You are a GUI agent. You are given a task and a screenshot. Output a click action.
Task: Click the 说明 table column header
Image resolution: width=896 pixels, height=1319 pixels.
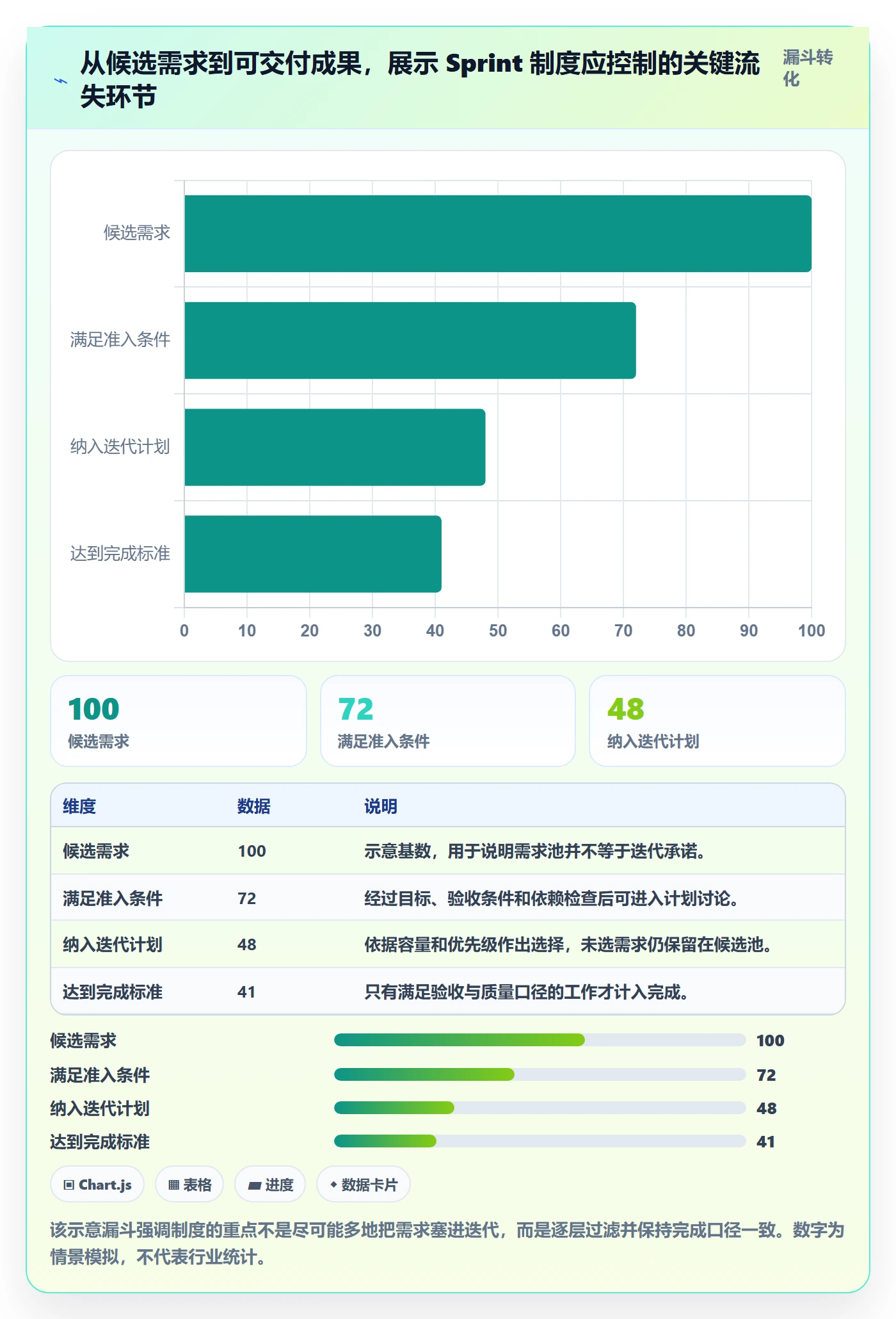coord(381,806)
